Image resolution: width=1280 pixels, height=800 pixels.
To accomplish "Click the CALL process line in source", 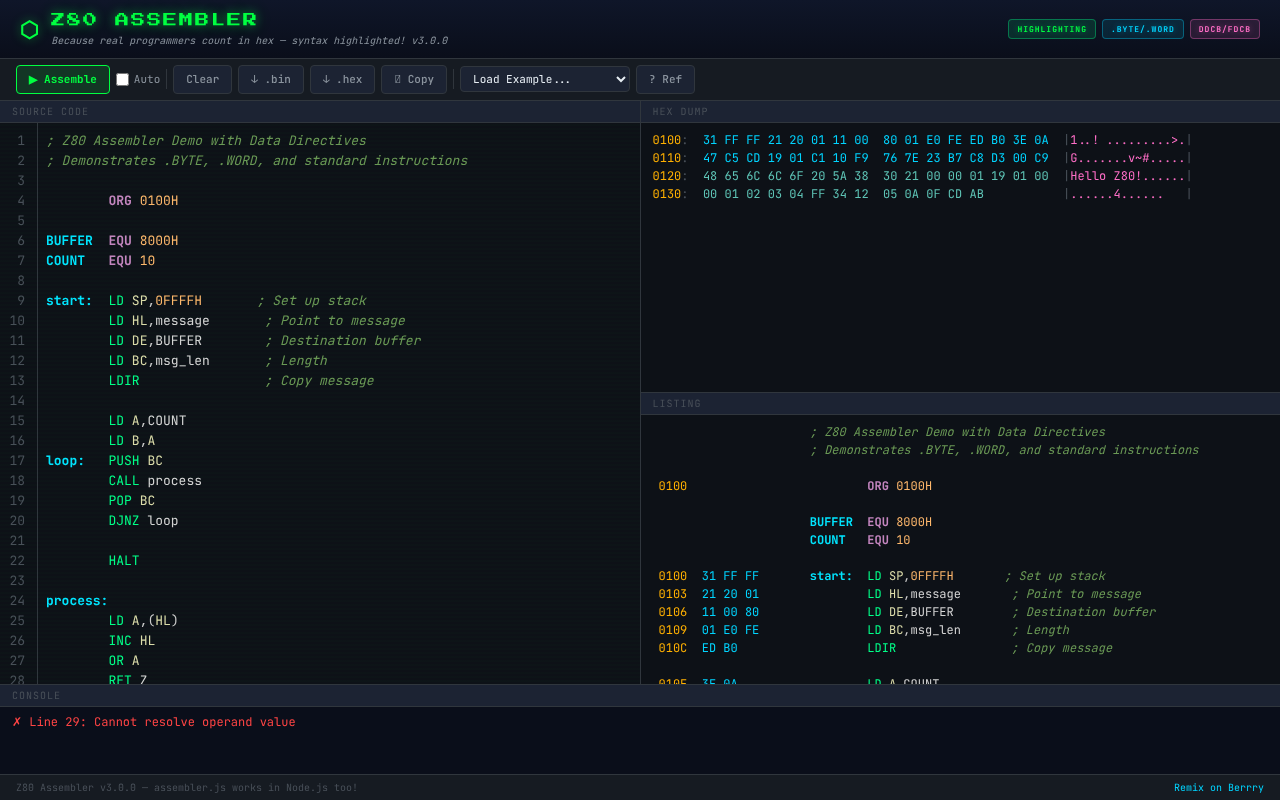I will (155, 481).
